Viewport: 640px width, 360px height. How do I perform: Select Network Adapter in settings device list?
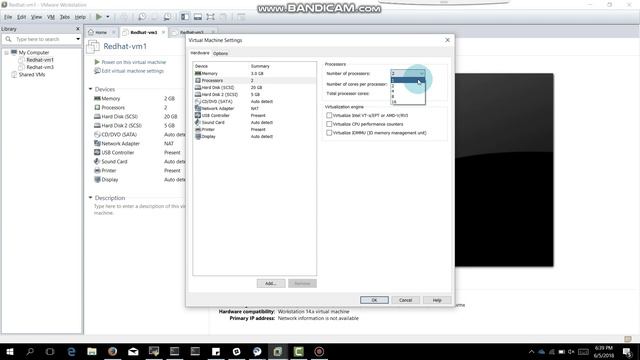254,108
